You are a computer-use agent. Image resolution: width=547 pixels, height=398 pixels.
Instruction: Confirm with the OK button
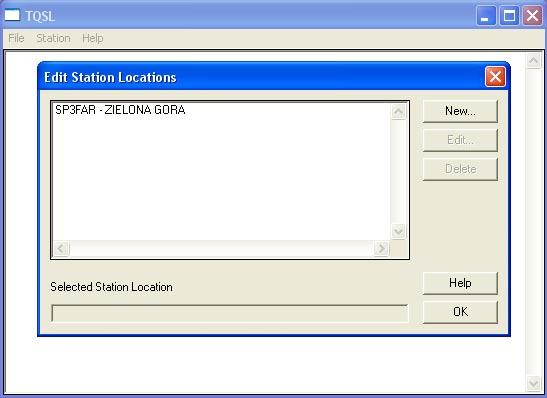pos(460,312)
